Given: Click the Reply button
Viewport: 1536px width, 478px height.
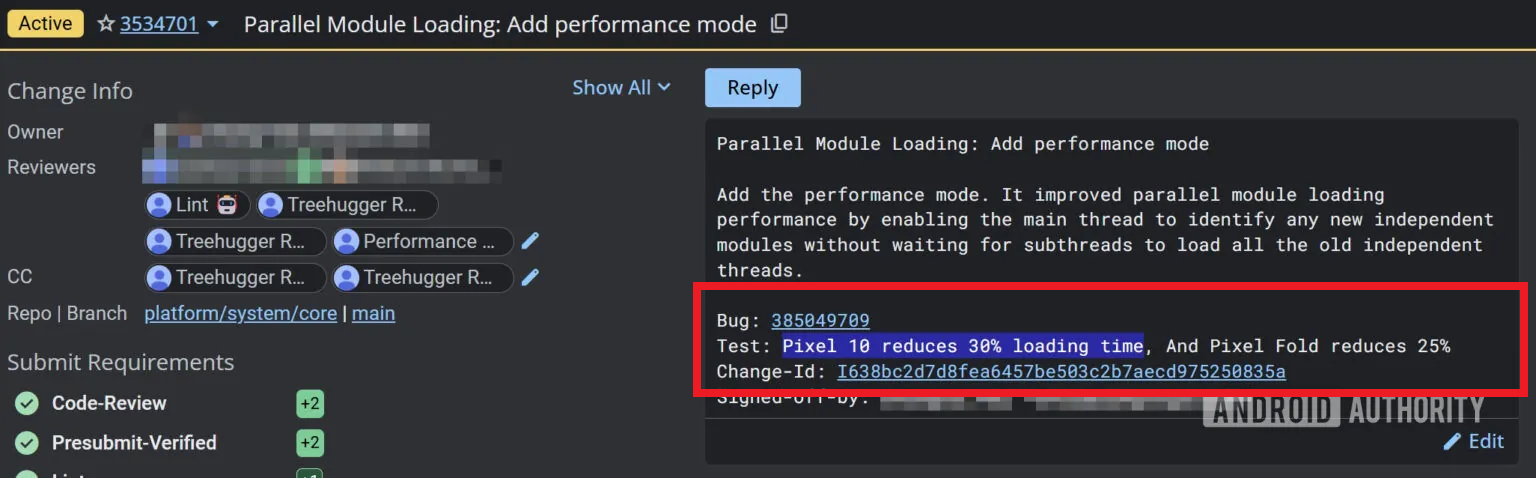Looking at the screenshot, I should (x=752, y=88).
